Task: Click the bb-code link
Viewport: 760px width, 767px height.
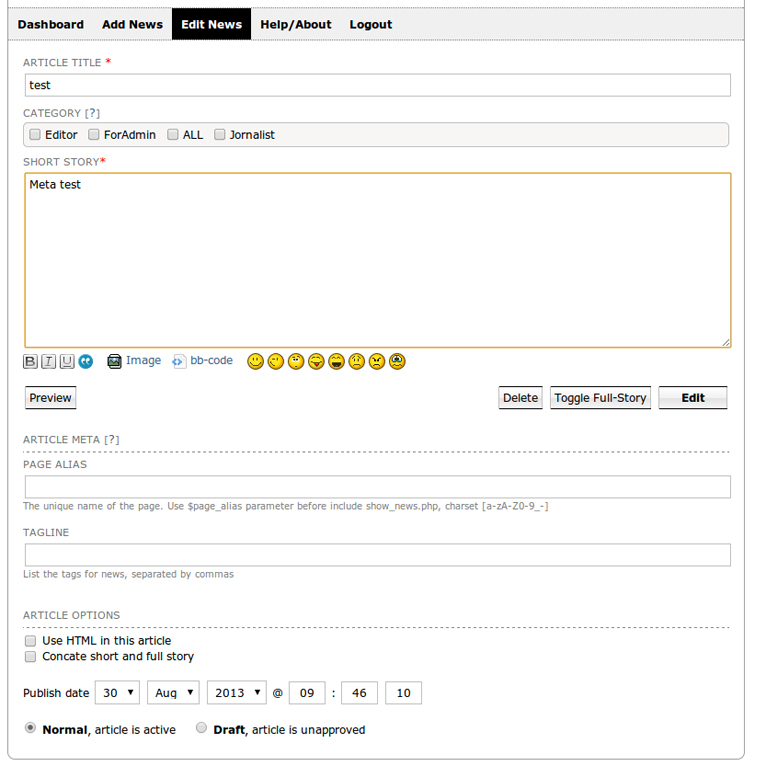Action: pos(211,361)
